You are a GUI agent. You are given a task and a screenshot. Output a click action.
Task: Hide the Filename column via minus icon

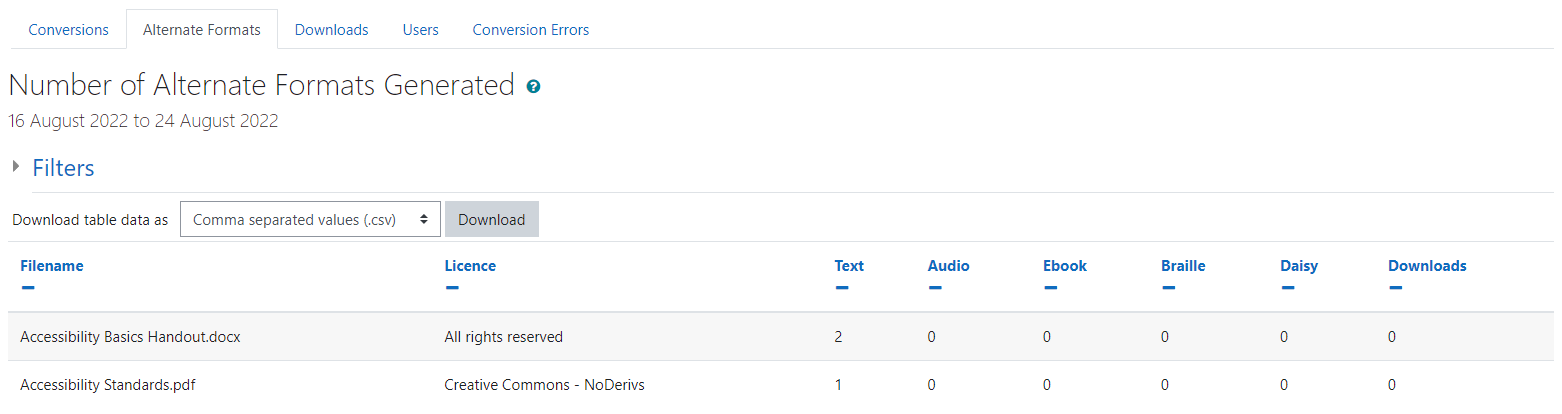click(x=28, y=288)
